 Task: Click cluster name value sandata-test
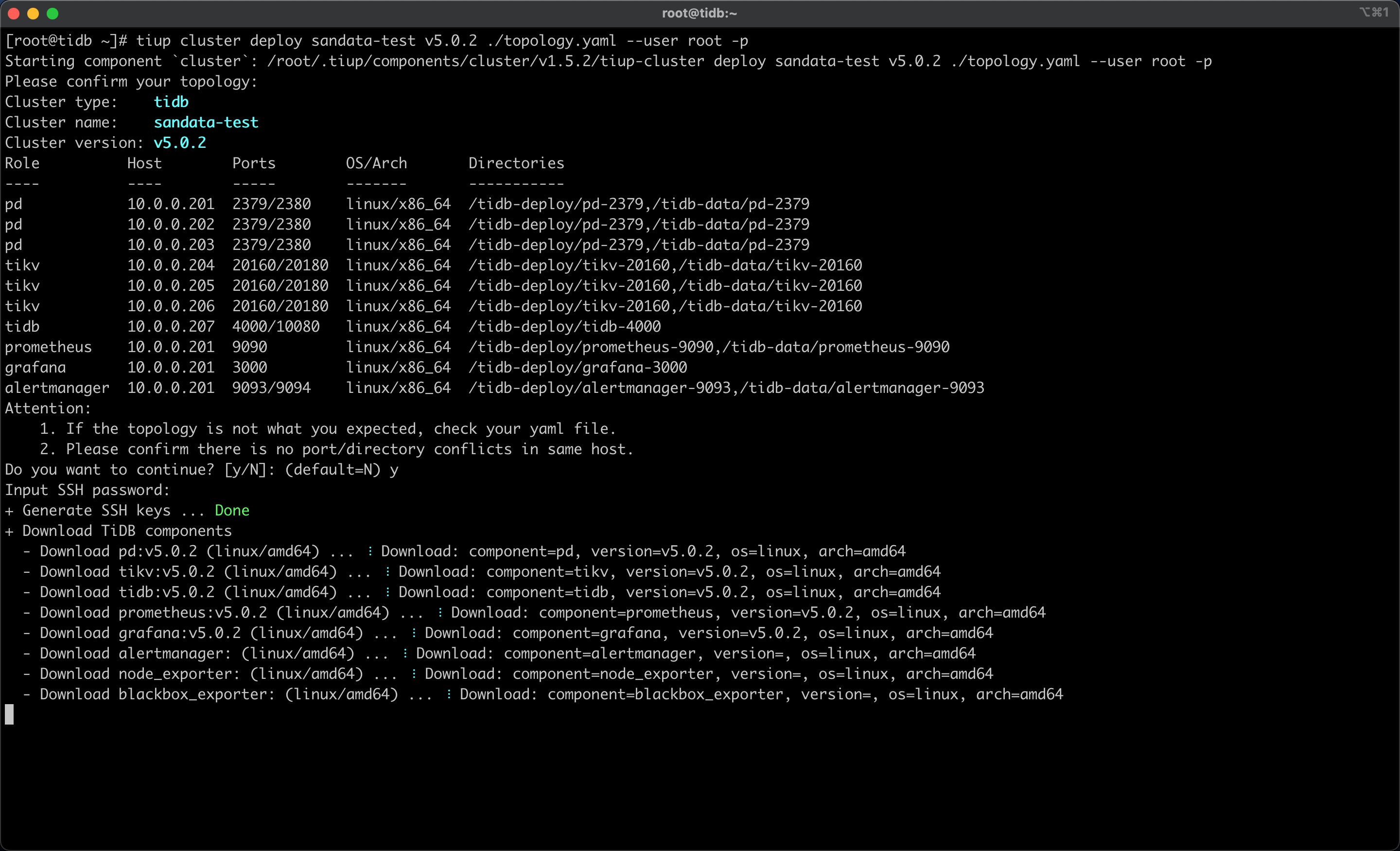[206, 122]
